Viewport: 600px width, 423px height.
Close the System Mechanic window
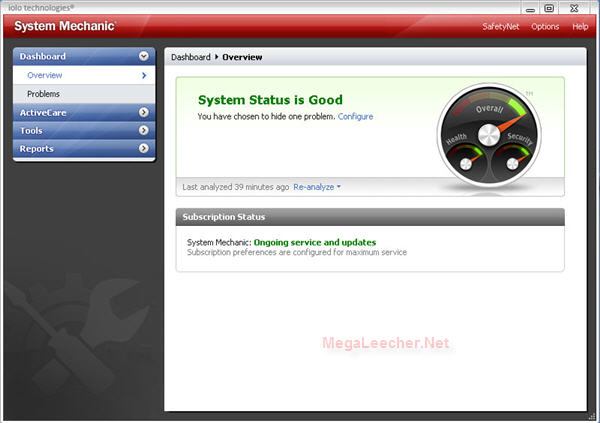(574, 8)
